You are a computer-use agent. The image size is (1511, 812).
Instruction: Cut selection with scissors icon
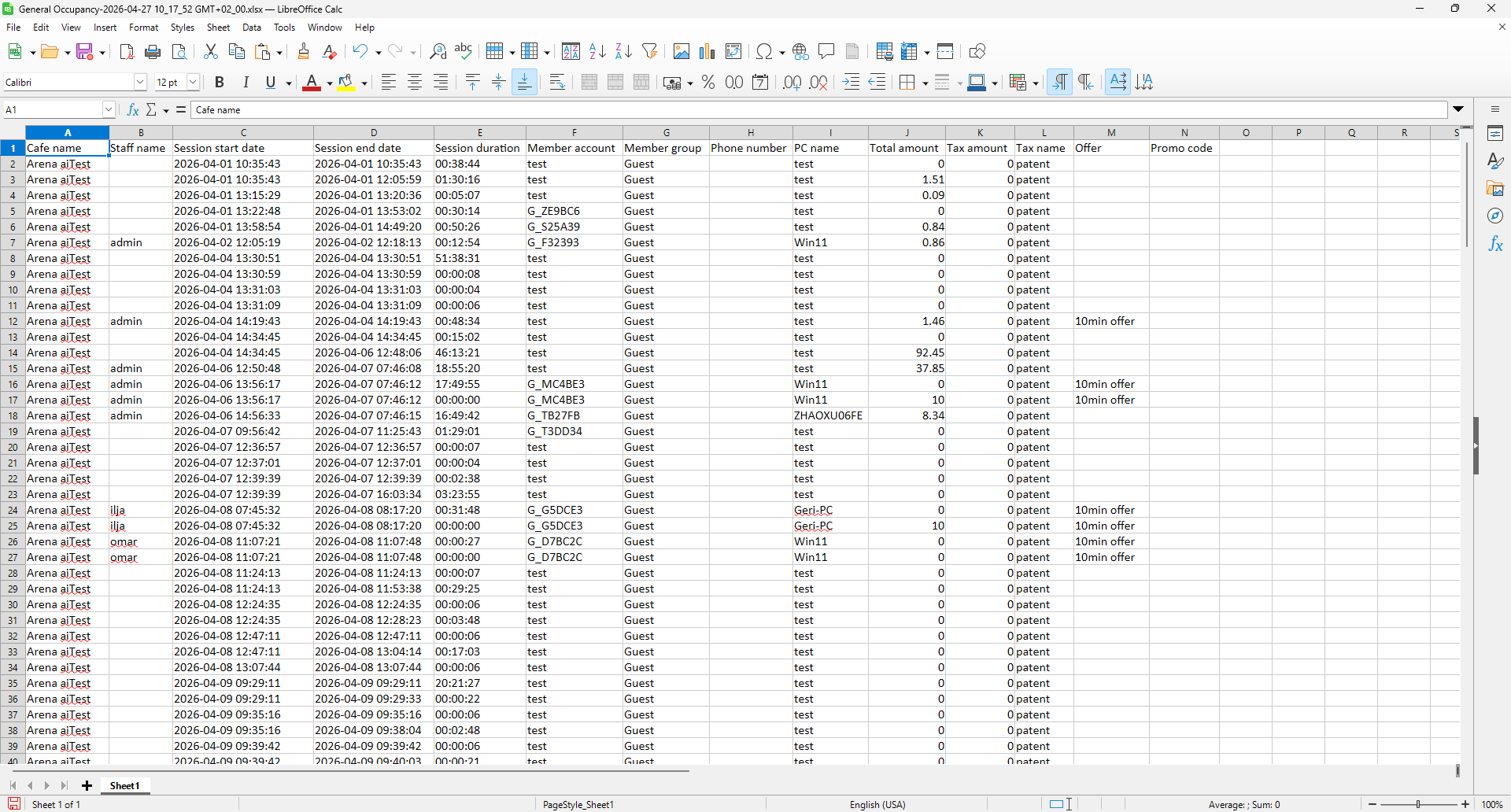210,52
